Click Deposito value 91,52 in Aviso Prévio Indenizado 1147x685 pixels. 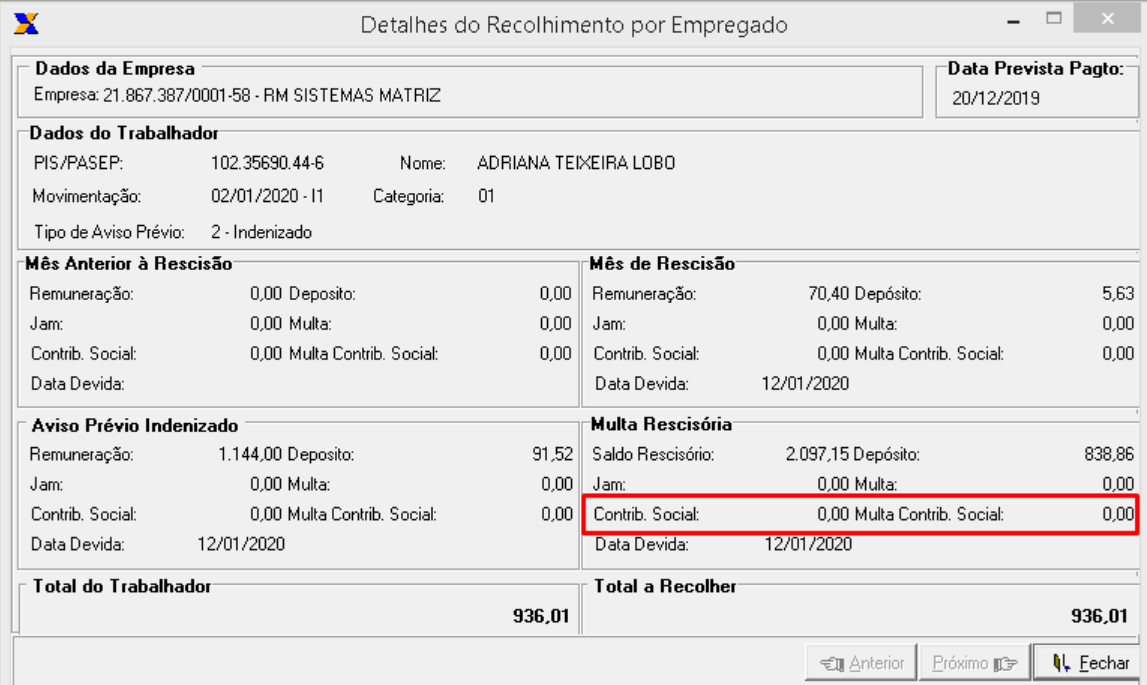(x=552, y=454)
